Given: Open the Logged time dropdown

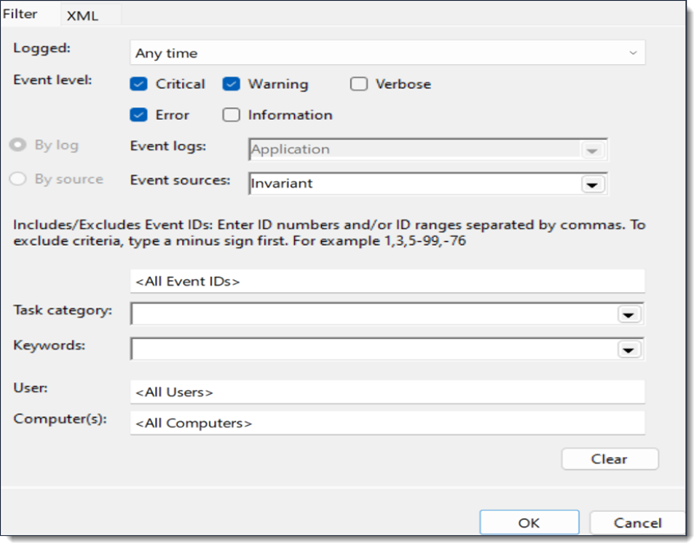Looking at the screenshot, I should [x=387, y=53].
